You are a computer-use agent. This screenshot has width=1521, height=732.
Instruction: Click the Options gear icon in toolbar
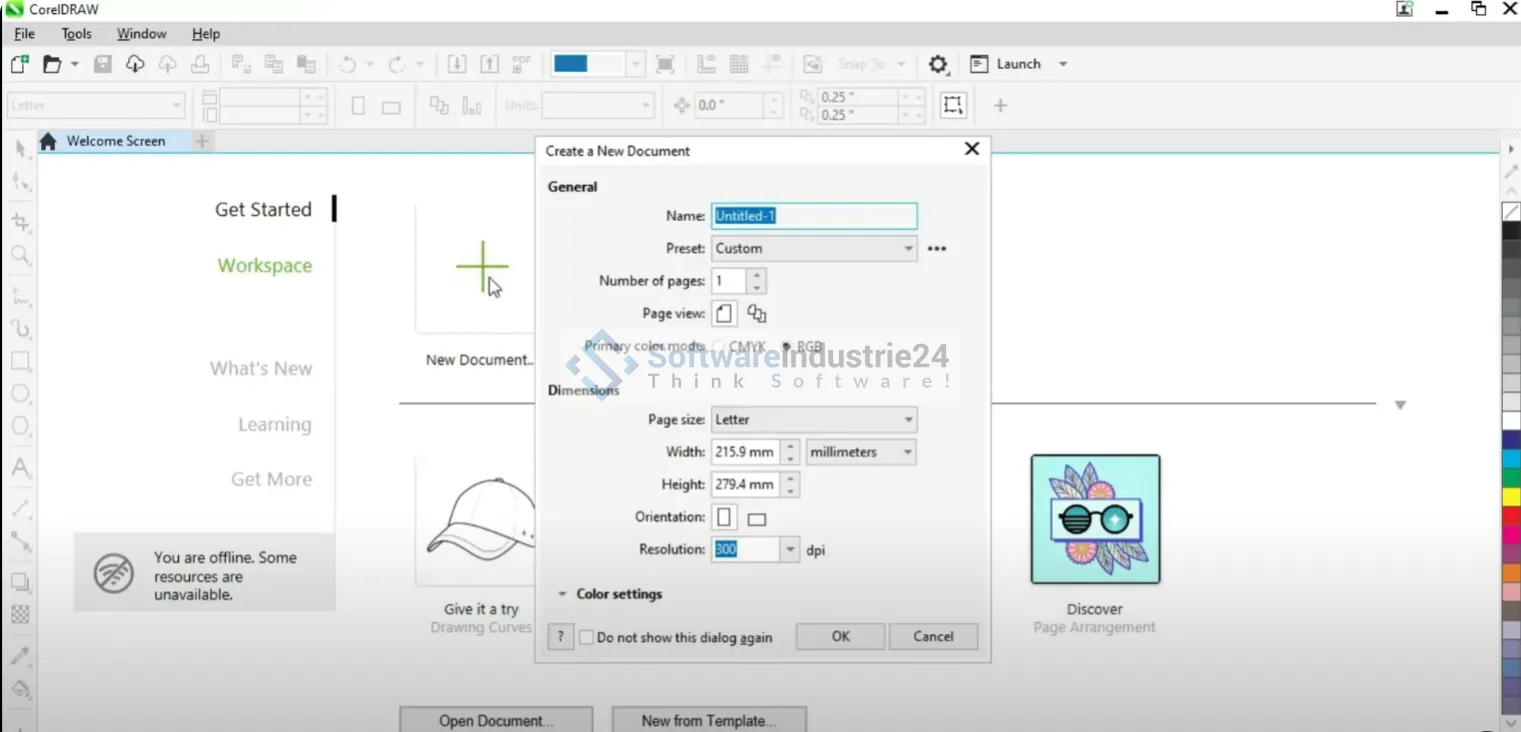tap(937, 65)
